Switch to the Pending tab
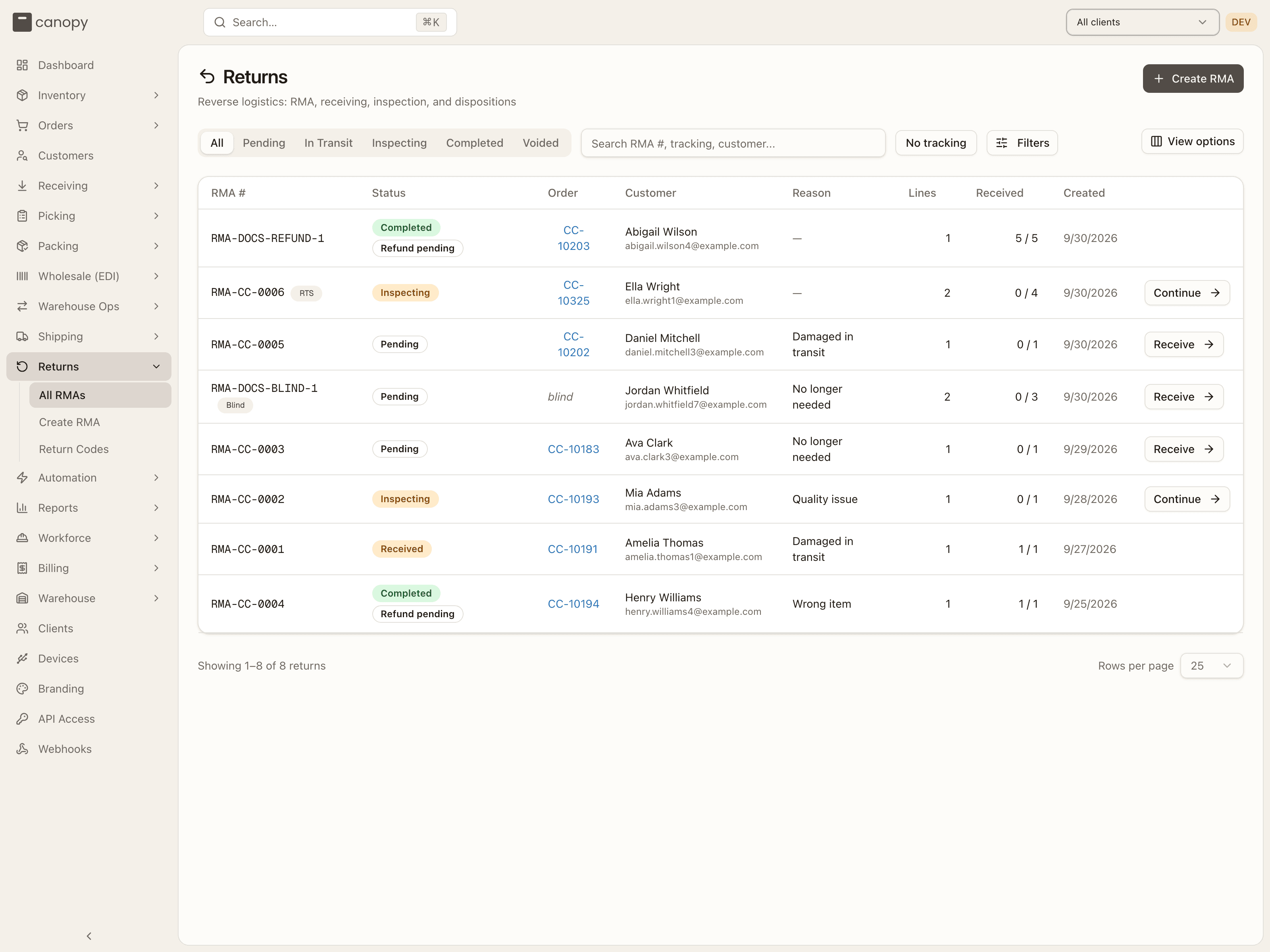 [264, 143]
